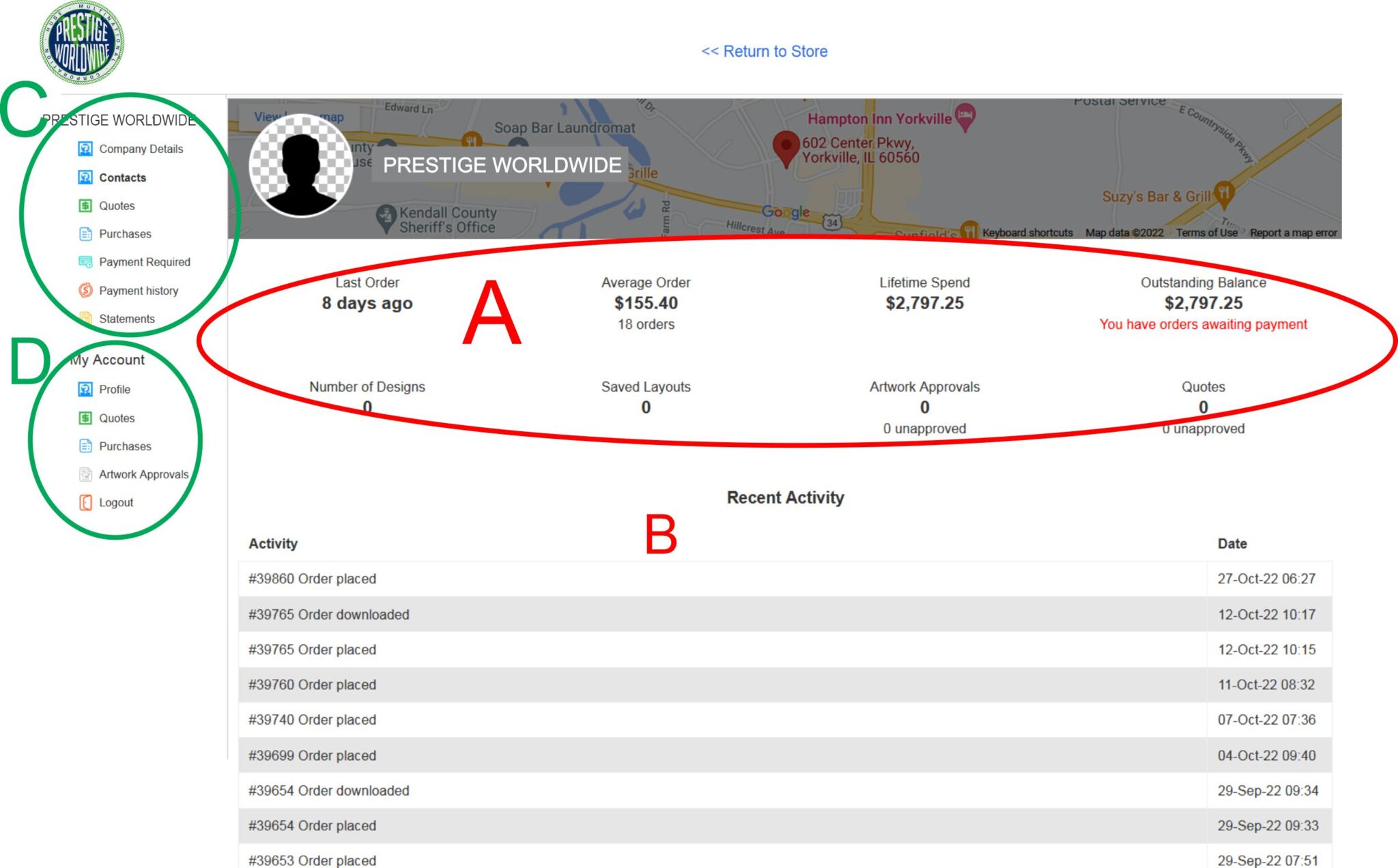
Task: Open Terms of Use on the map
Action: click(x=1206, y=233)
